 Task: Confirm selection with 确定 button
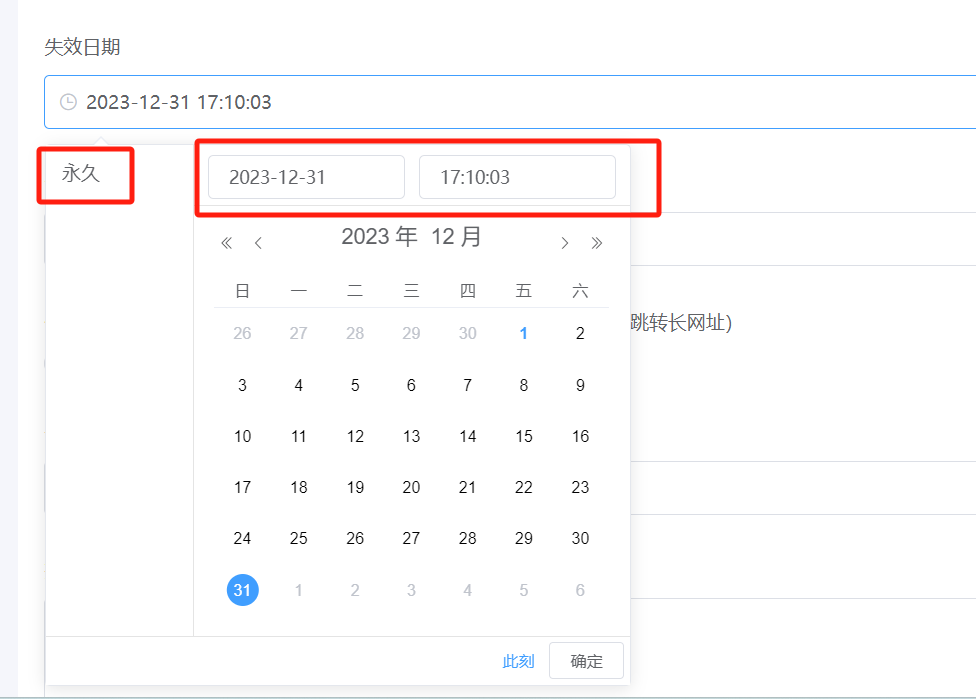tap(586, 661)
